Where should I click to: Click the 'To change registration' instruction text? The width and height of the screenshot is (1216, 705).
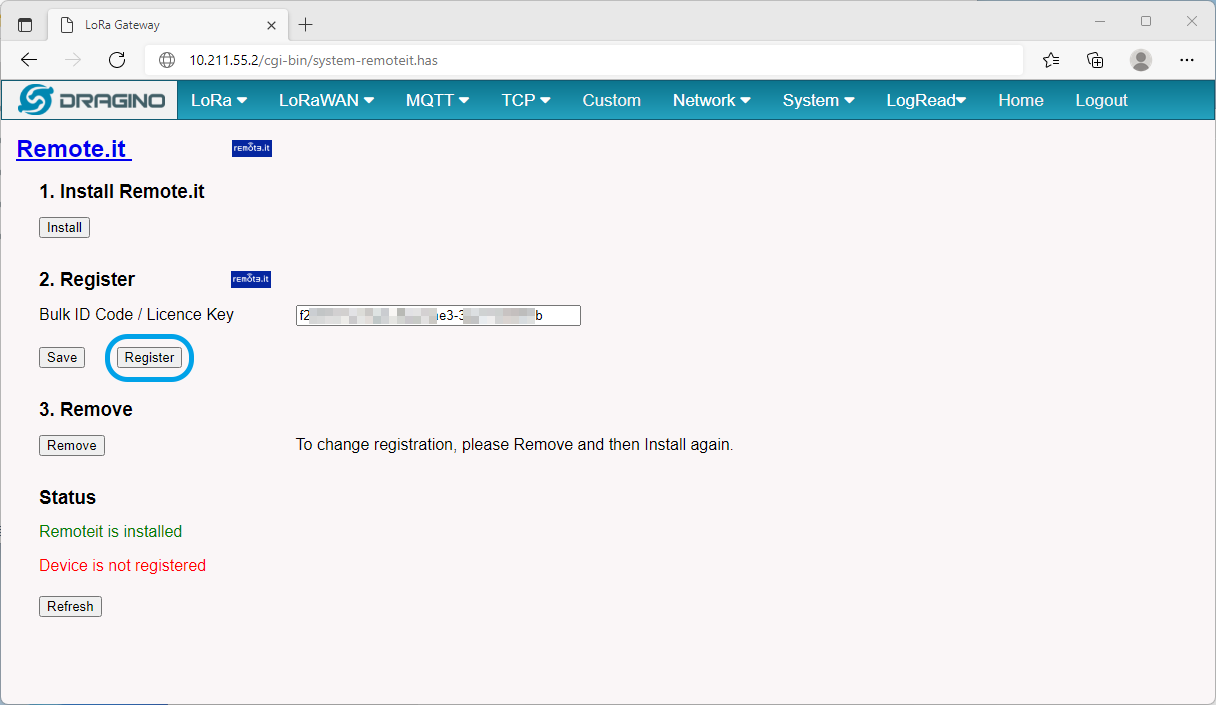(x=514, y=445)
